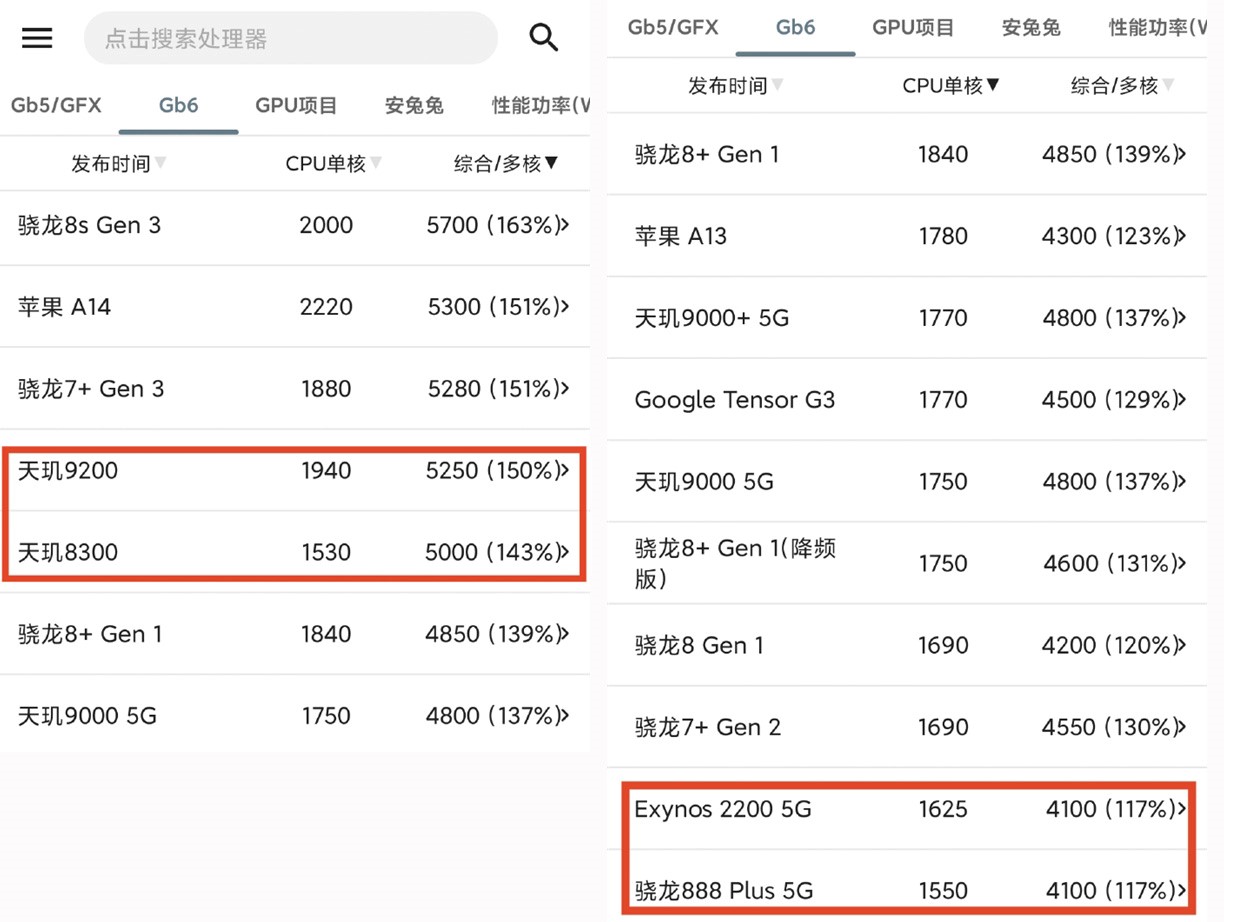The width and height of the screenshot is (1234, 922).
Task: Expand details chevron for 骁龙7+ Gen 2
Action: 1182,727
